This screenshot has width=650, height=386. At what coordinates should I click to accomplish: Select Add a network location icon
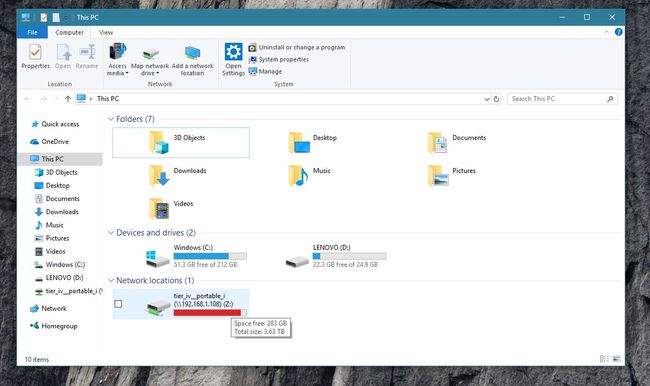[x=192, y=53]
